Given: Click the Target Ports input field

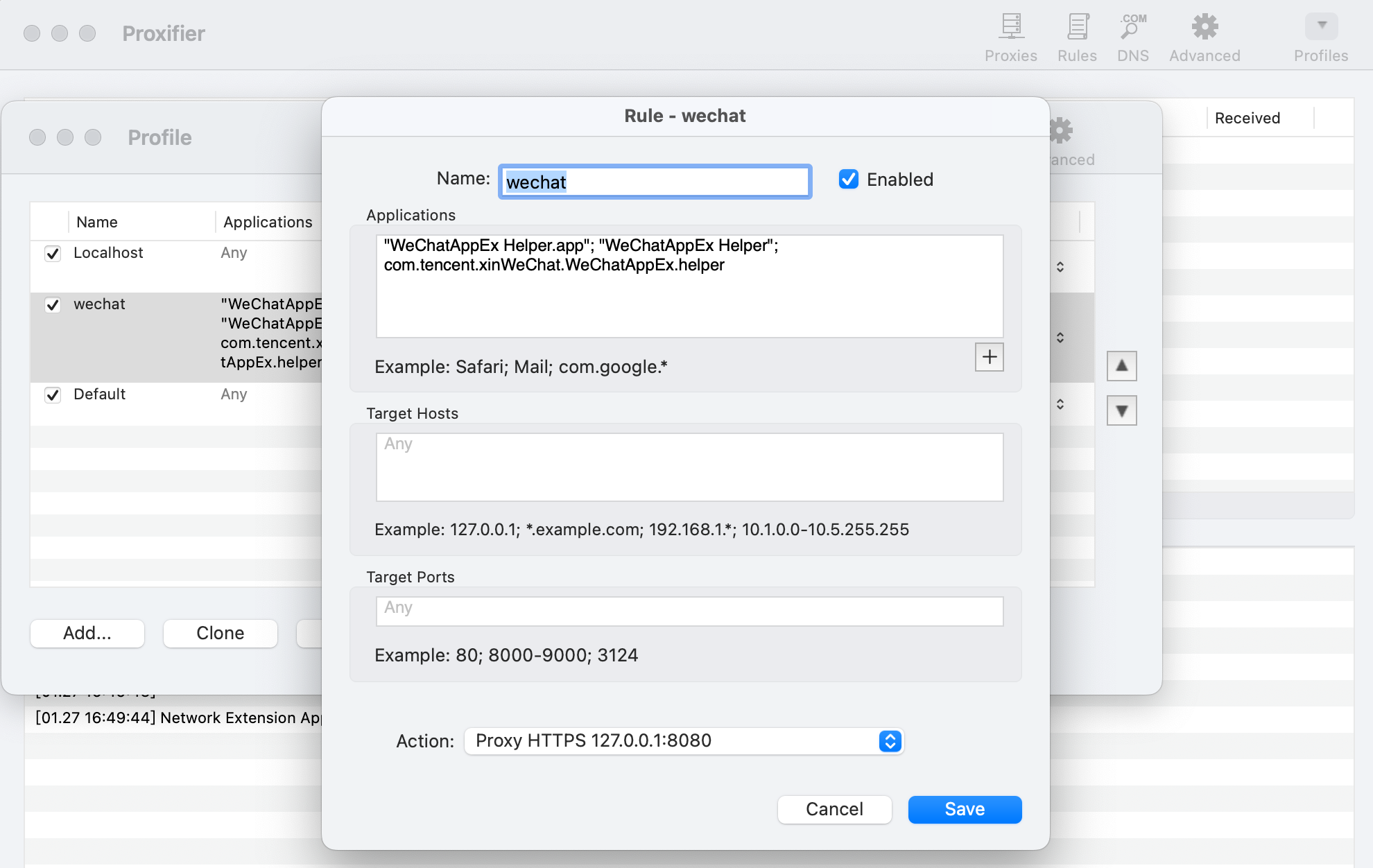Looking at the screenshot, I should tap(689, 611).
